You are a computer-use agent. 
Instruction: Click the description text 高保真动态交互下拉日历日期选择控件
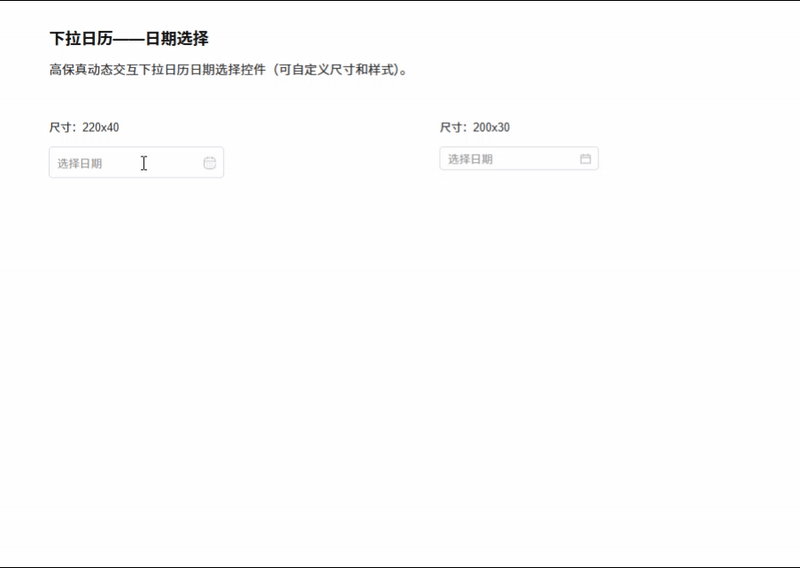(157, 69)
